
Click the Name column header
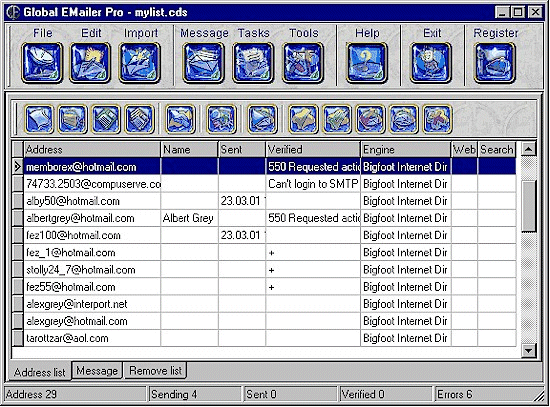tap(189, 149)
